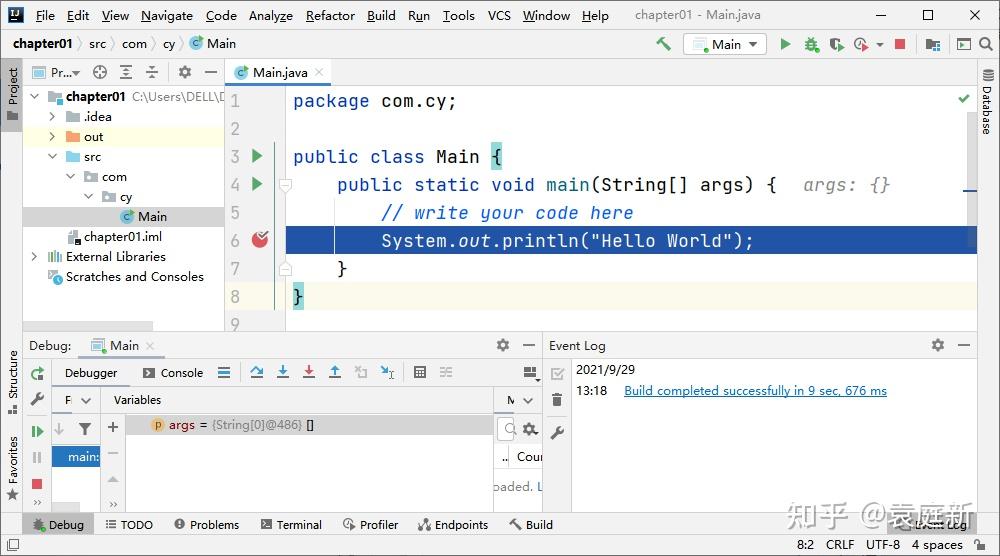Click the Build project hammer icon

pos(663,44)
